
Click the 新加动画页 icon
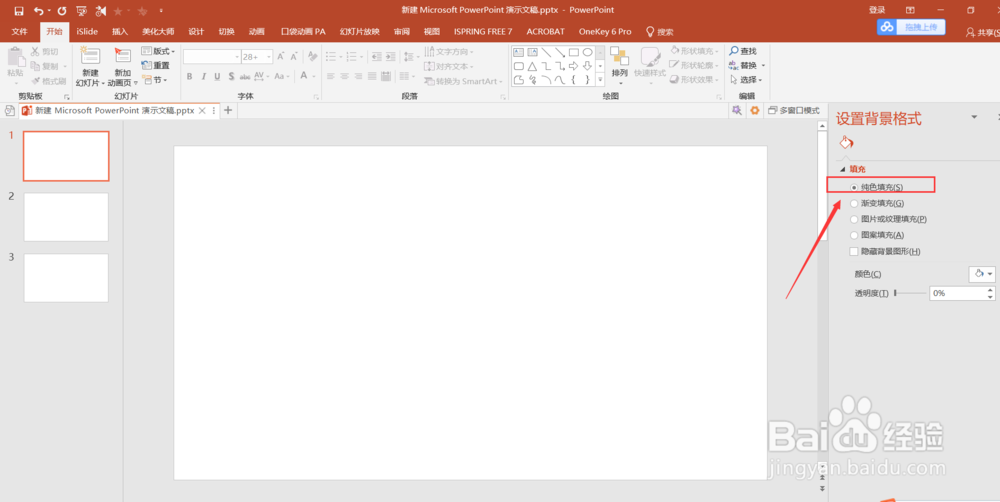122,55
